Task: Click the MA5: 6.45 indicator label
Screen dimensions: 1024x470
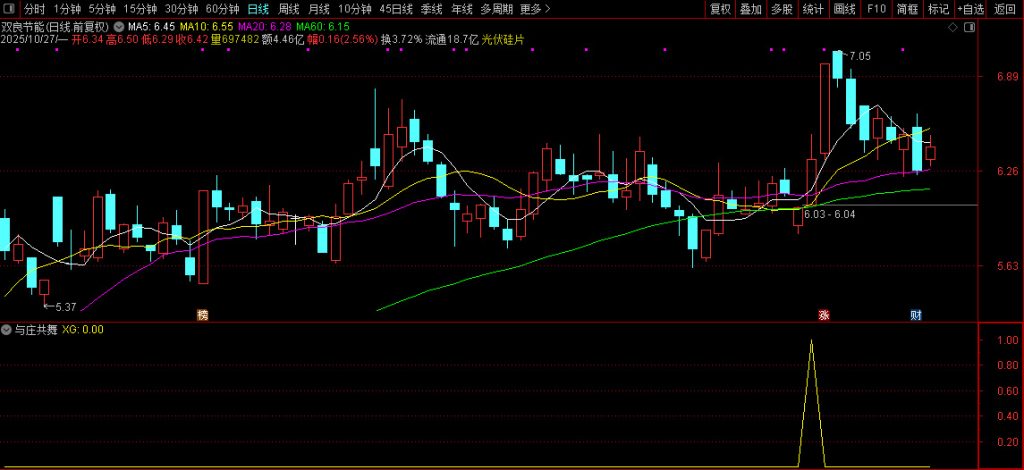Action: (x=151, y=27)
